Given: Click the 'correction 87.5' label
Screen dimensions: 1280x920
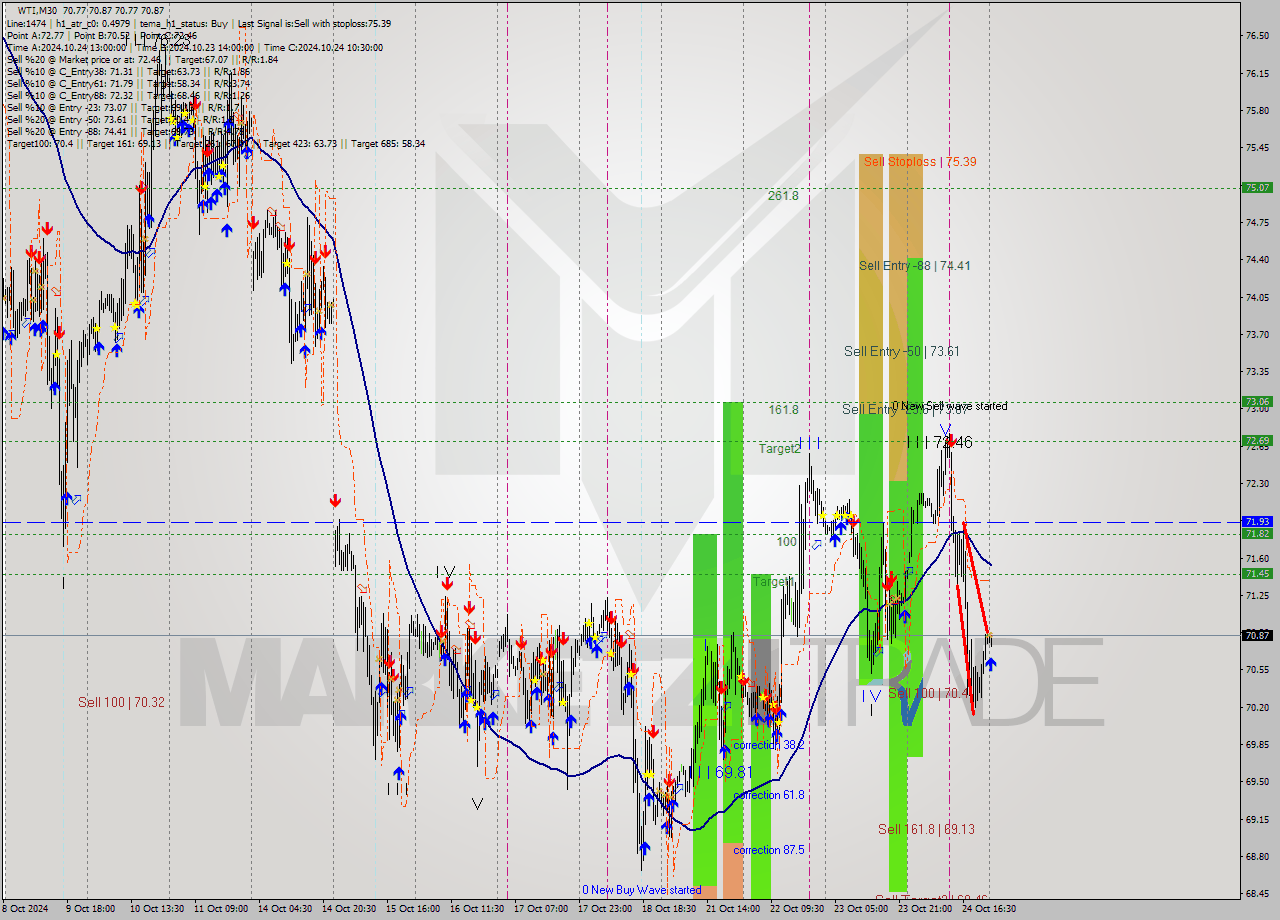Looking at the screenshot, I should click(769, 850).
